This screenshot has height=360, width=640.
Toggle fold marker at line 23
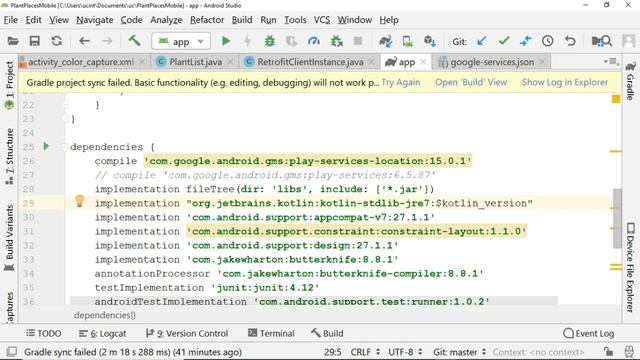pyautogui.click(x=64, y=119)
